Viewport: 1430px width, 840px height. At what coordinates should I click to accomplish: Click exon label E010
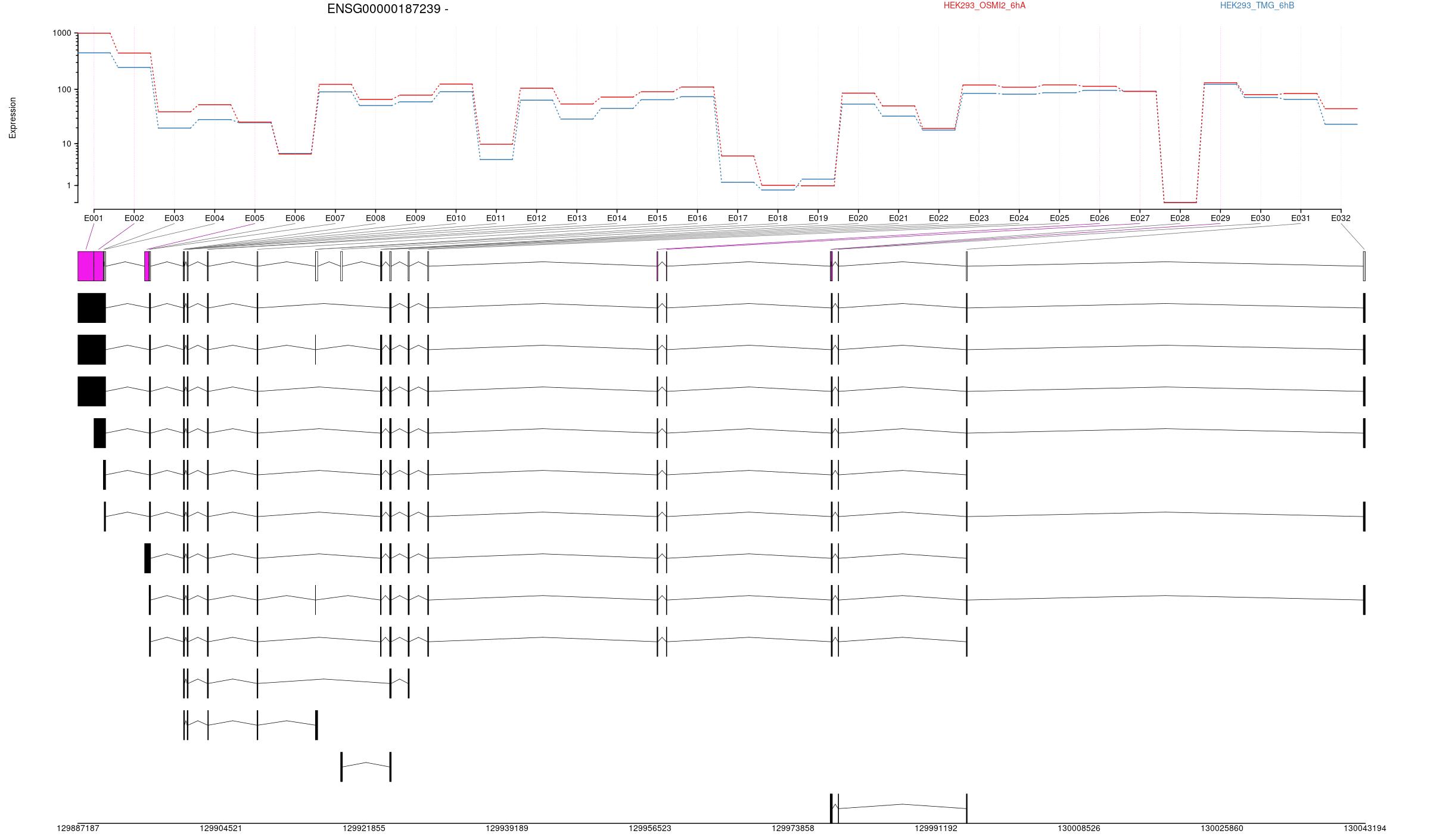coord(456,218)
